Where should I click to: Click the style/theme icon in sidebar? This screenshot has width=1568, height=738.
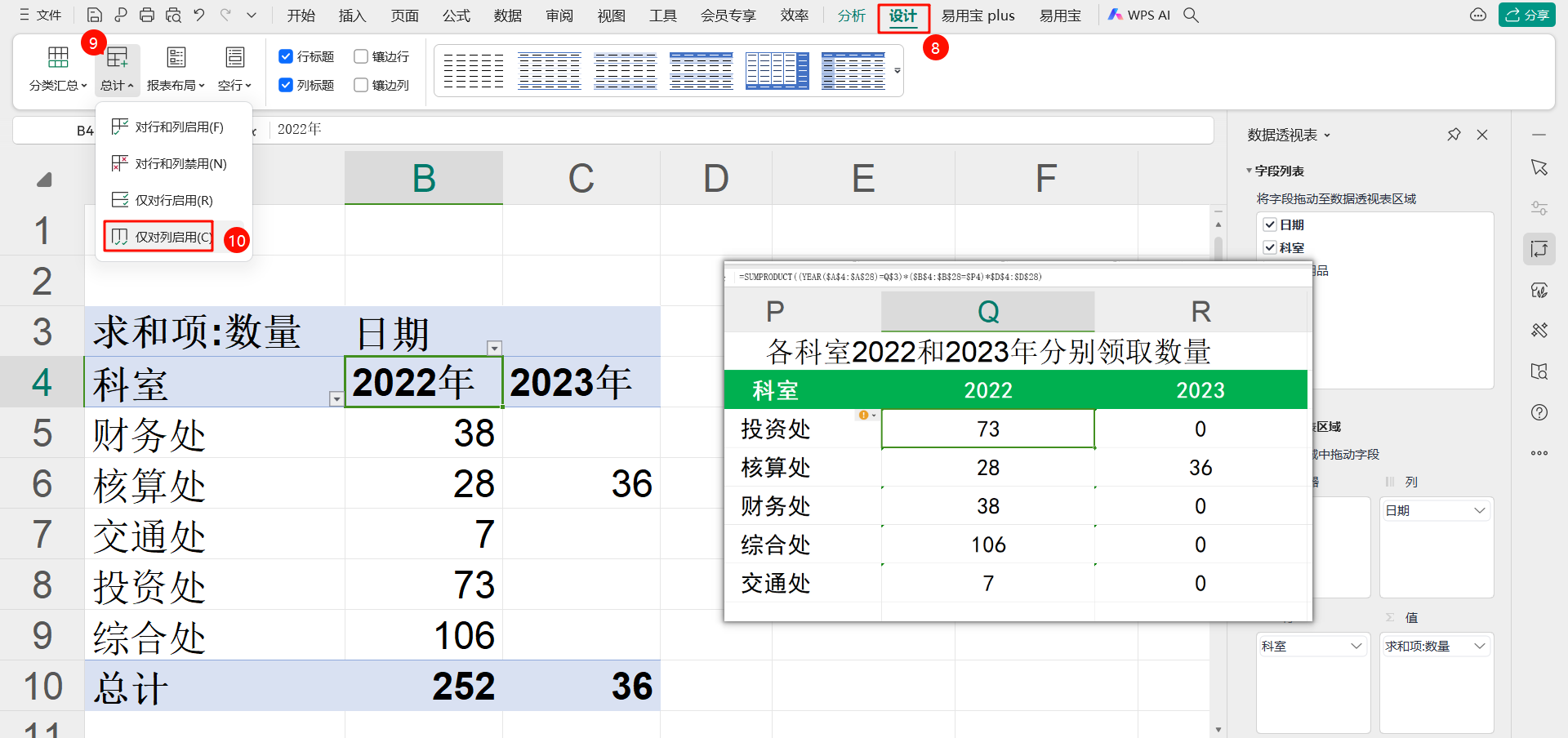(x=1539, y=290)
